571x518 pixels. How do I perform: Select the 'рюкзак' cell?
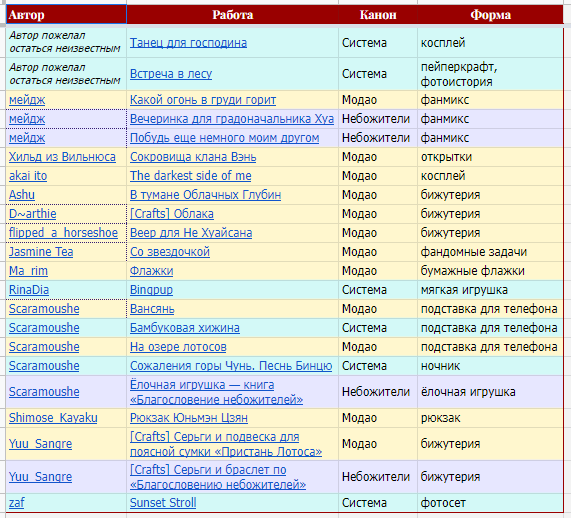[490, 418]
